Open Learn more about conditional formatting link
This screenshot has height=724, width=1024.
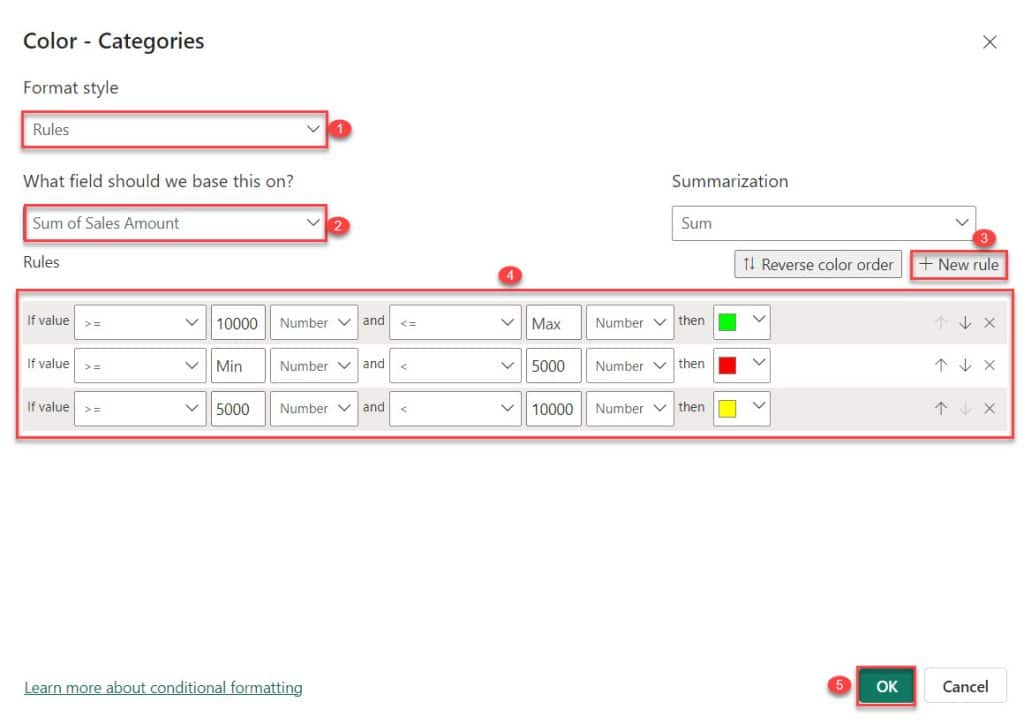163,687
